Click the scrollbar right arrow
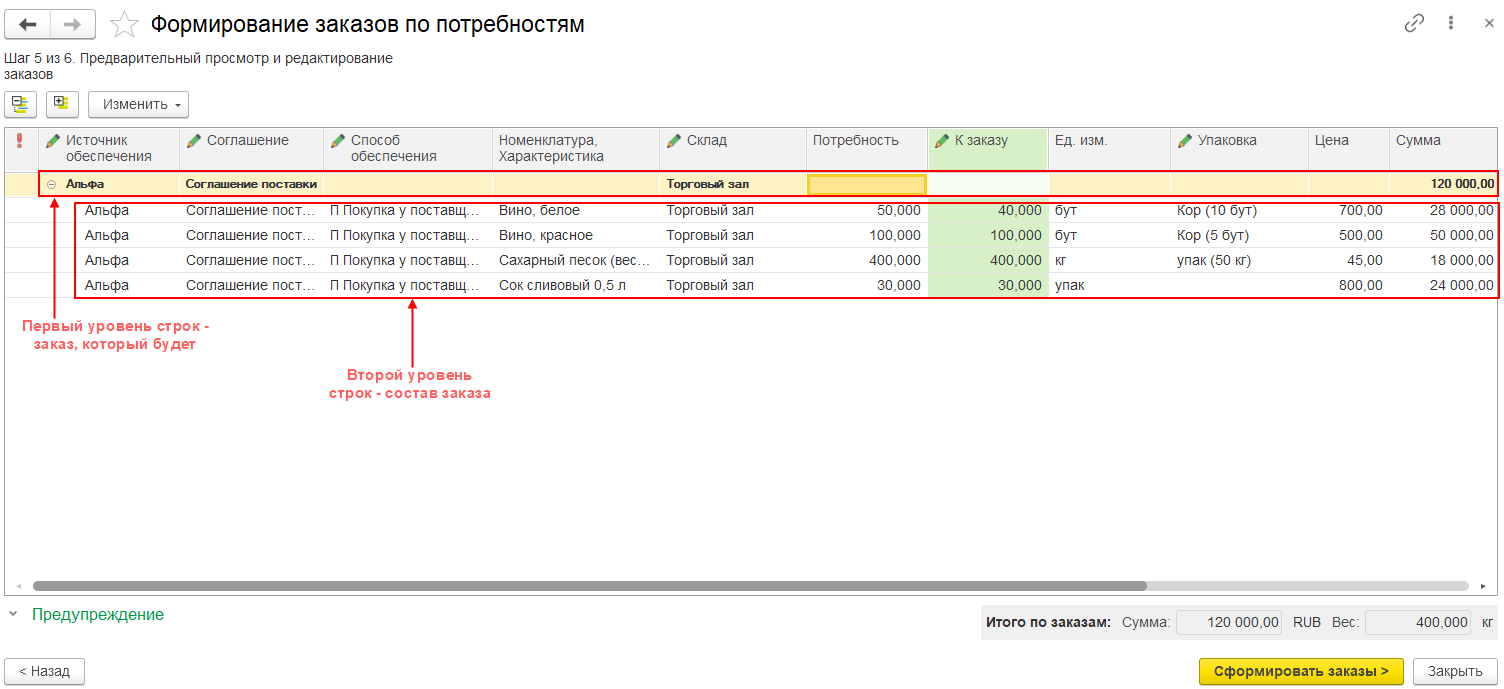The image size is (1504, 689). [1483, 586]
